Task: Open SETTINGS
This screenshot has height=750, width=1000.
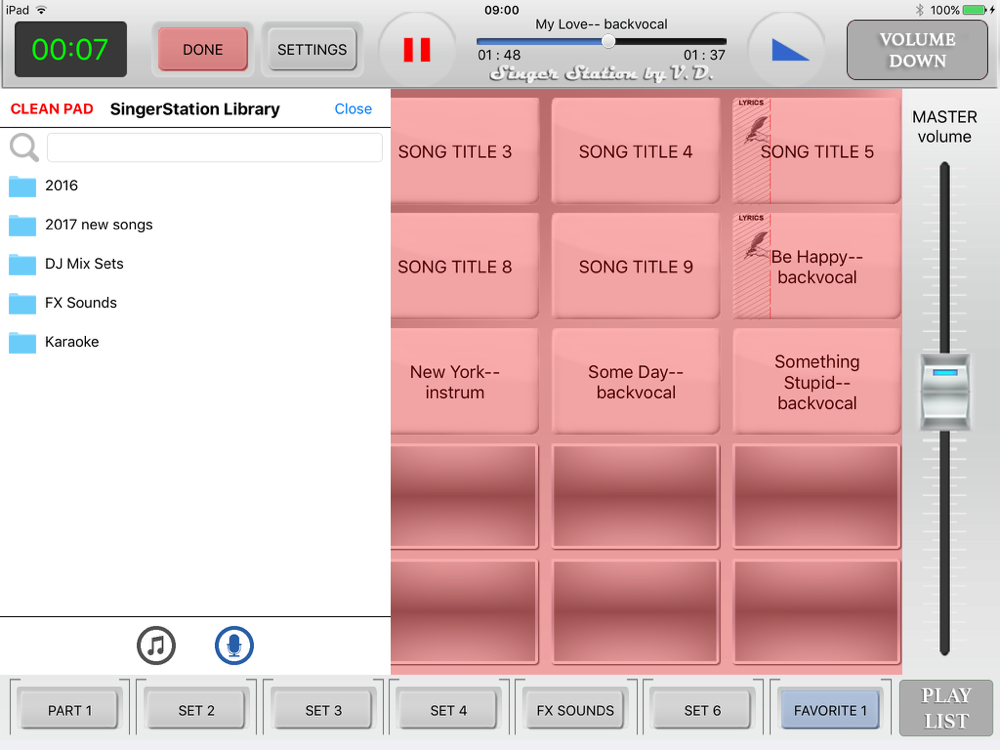Action: 312,50
